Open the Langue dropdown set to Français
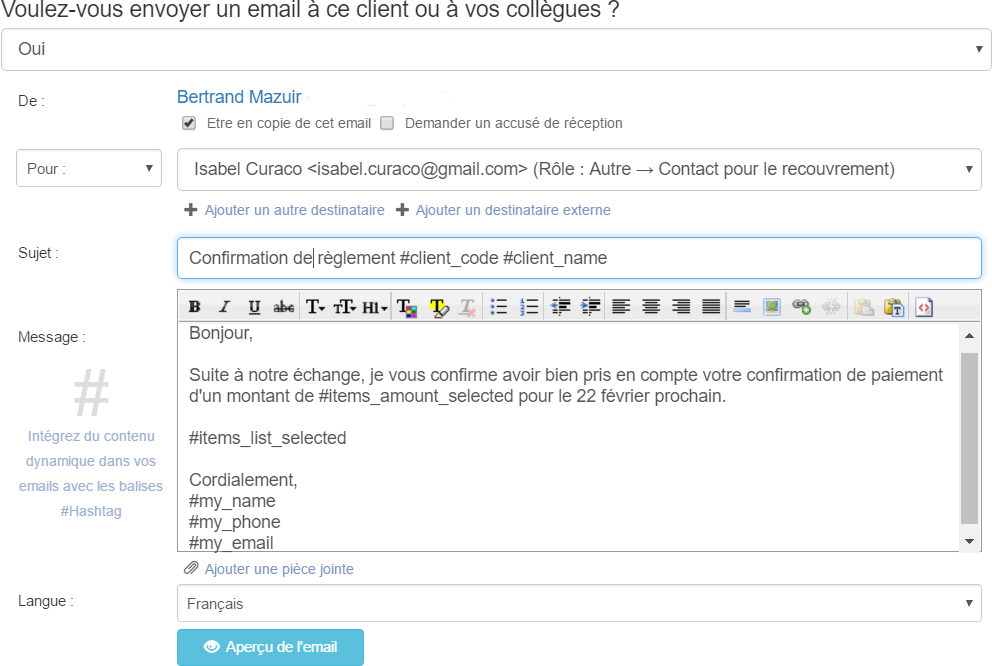Screen dimensions: 992x666 pos(579,604)
